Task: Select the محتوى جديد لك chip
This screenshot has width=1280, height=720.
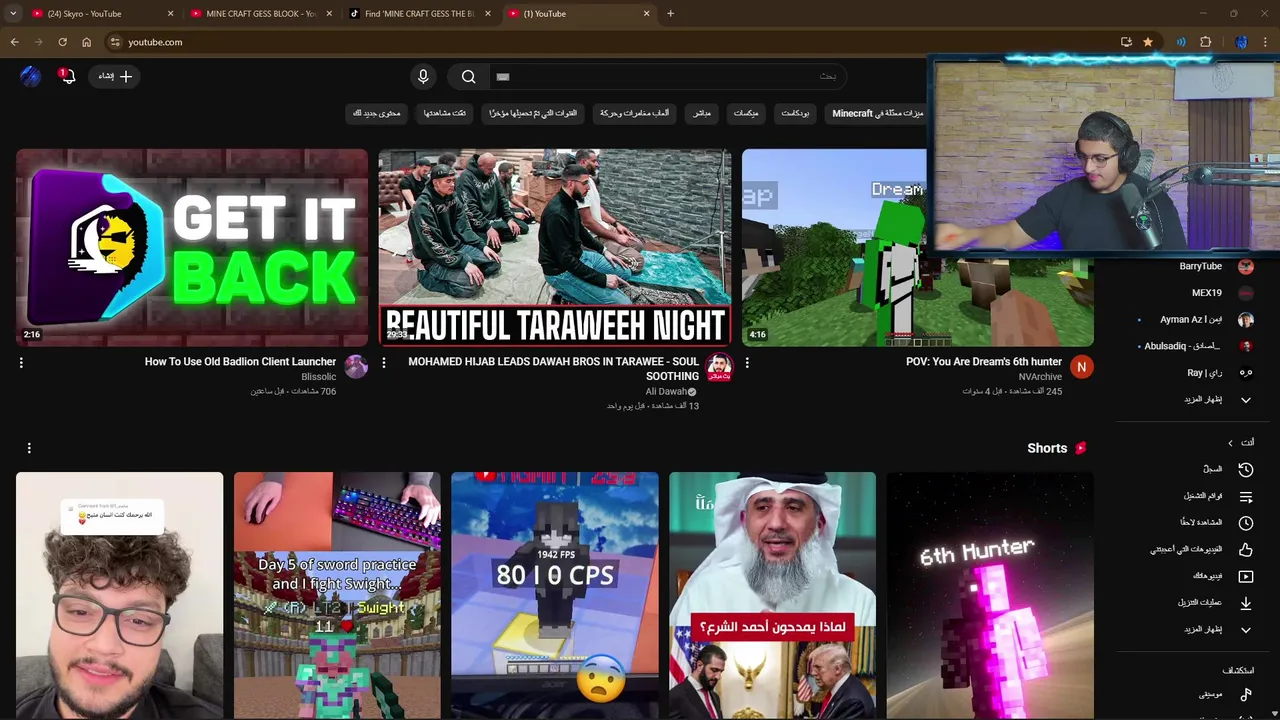Action: tap(376, 113)
